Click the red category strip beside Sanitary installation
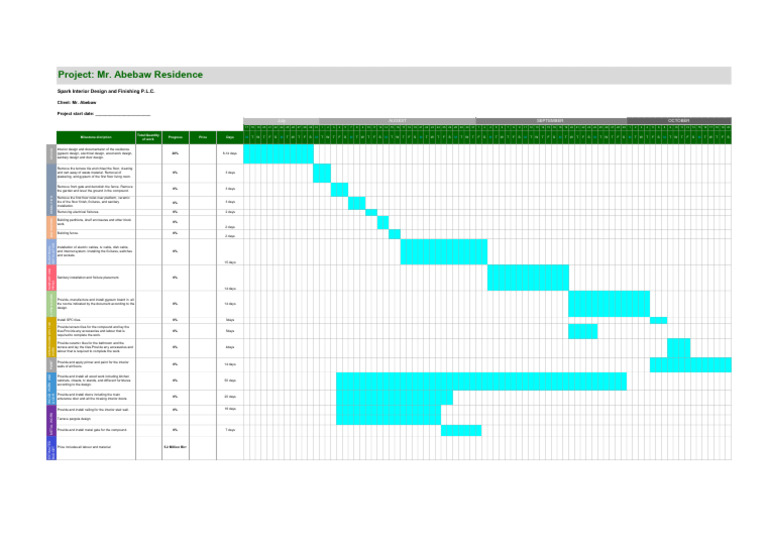Screen dimensions: 768x543 click(51, 278)
